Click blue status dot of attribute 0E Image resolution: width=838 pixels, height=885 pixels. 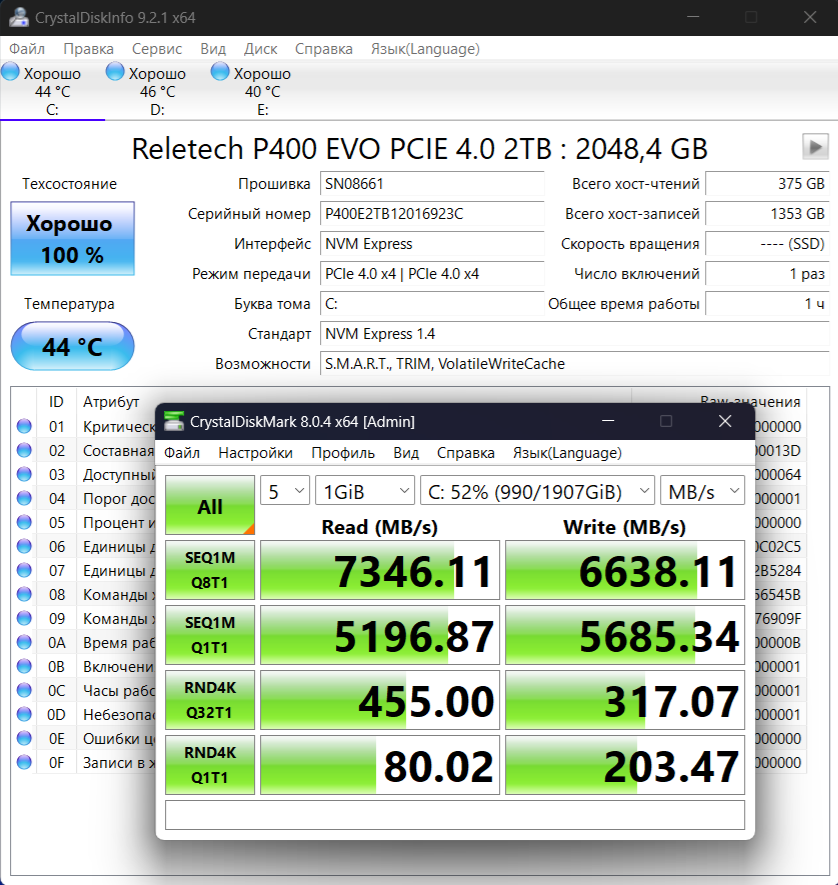point(24,738)
